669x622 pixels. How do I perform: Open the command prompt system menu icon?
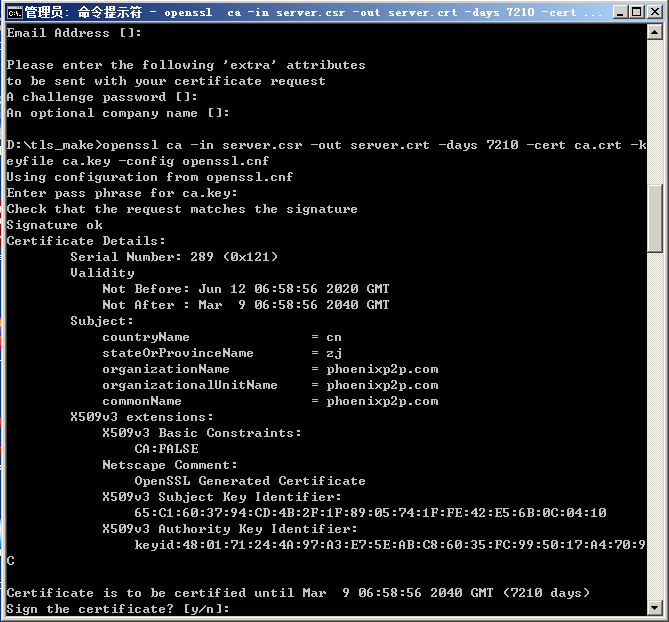pos(14,13)
